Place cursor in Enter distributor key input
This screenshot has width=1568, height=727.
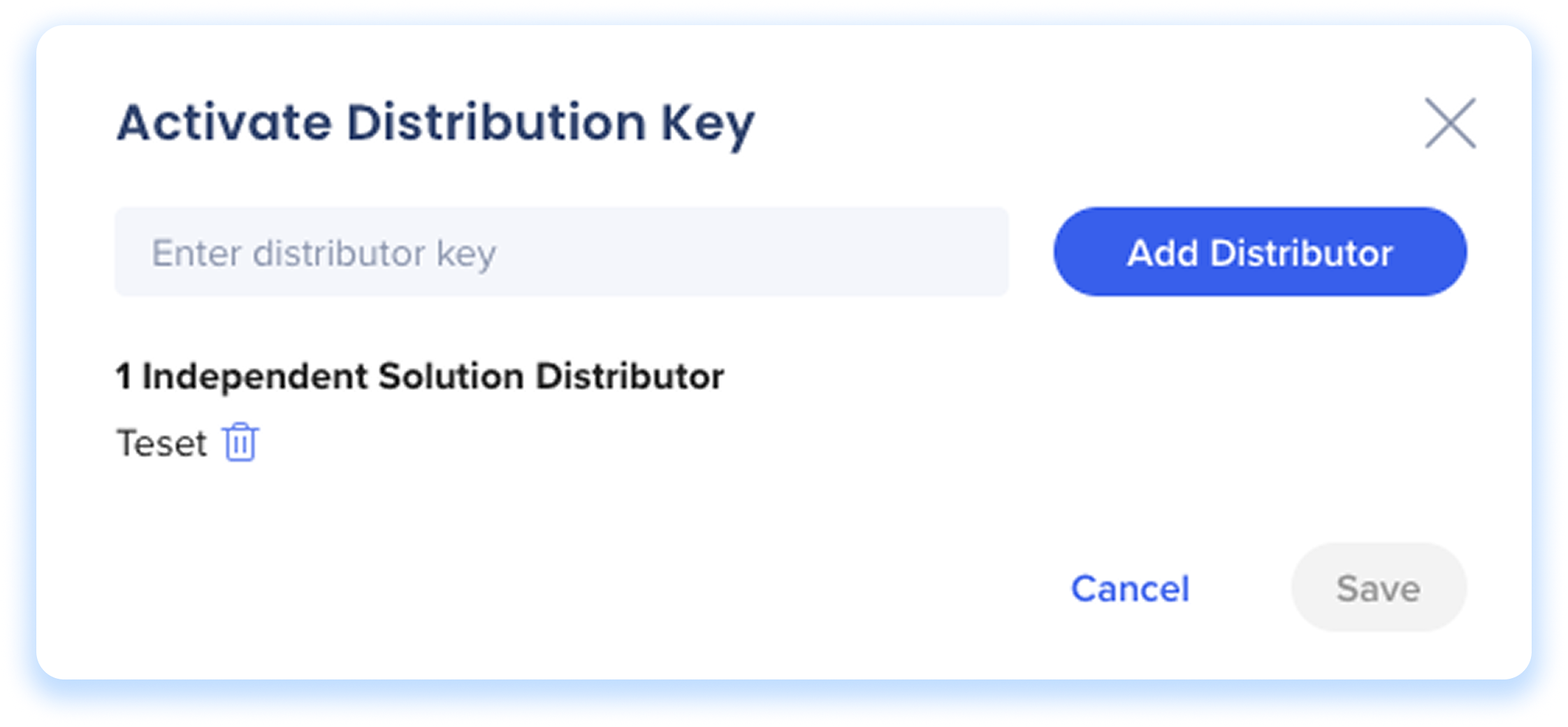(561, 252)
